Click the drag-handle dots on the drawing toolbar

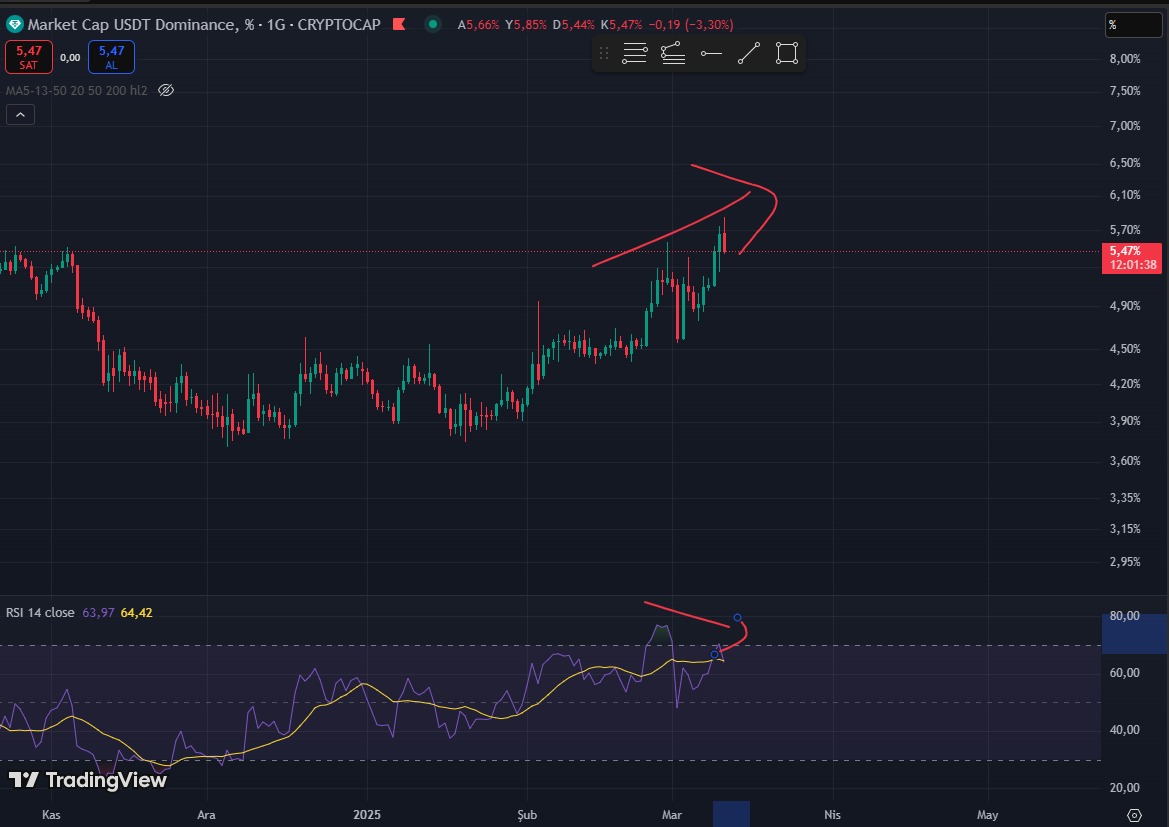click(603, 53)
